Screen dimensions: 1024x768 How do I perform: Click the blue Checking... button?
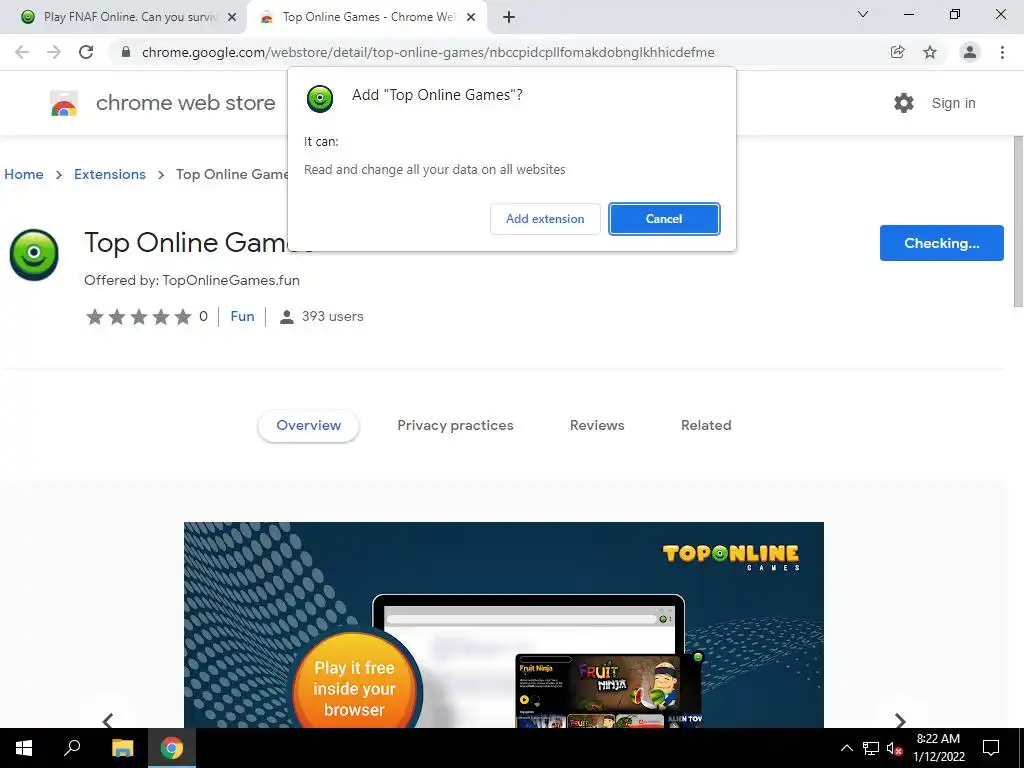941,243
